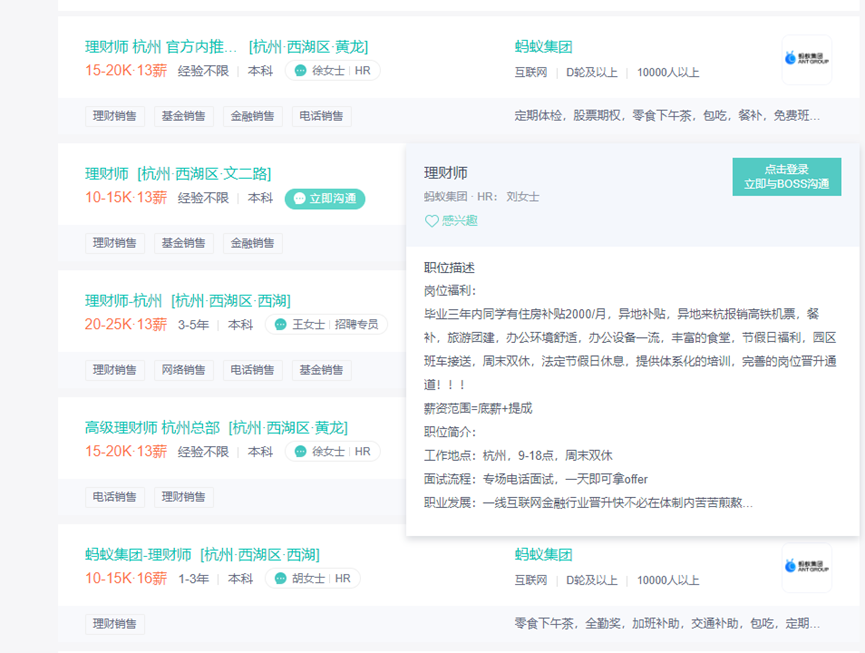This screenshot has width=865, height=653.
Task: Click chat icon beside 胡女士 HR
Action: pyautogui.click(x=280, y=578)
